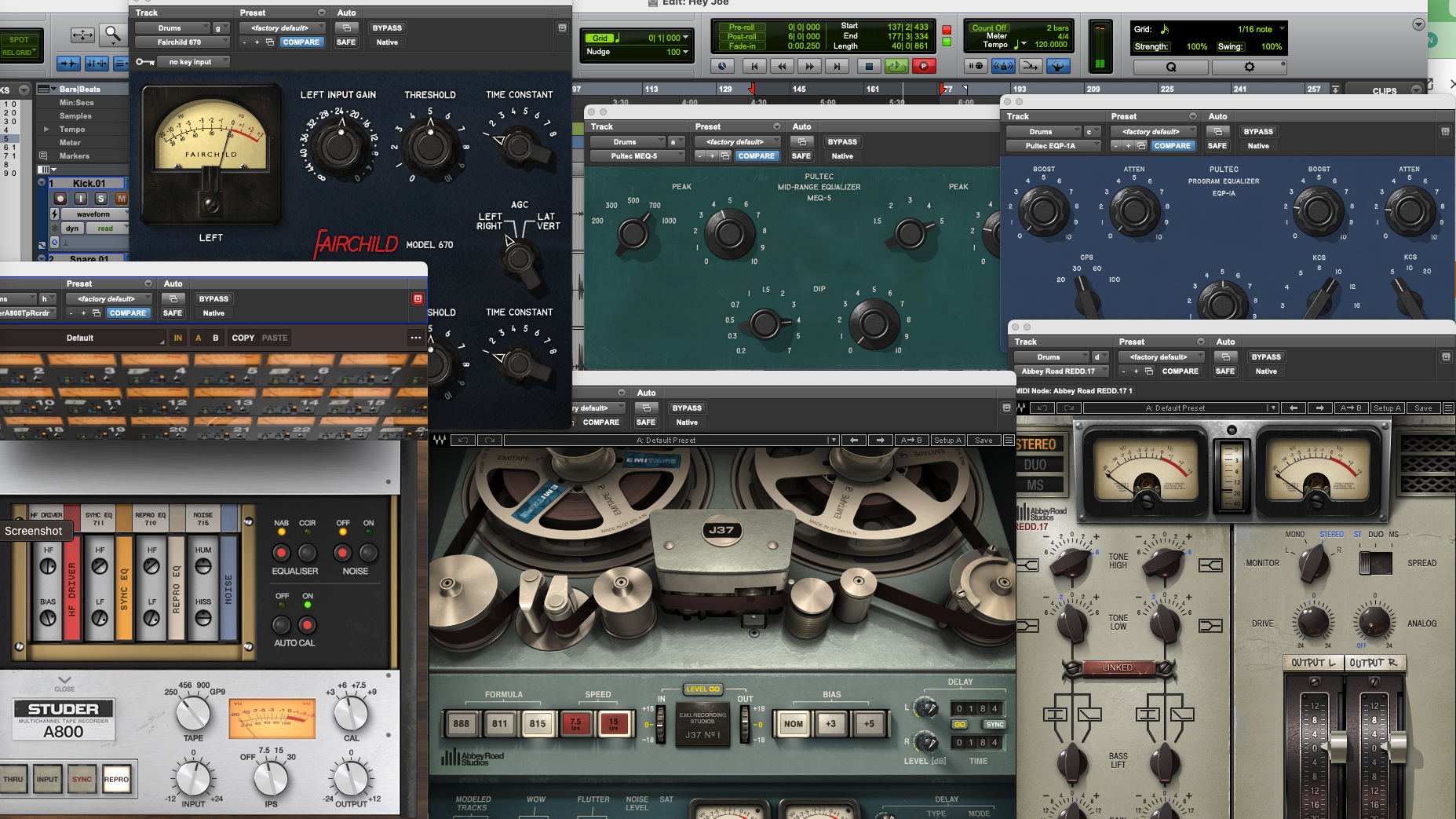Toggle the LINKED switch on REDD.17
The image size is (1456, 819).
point(1118,667)
